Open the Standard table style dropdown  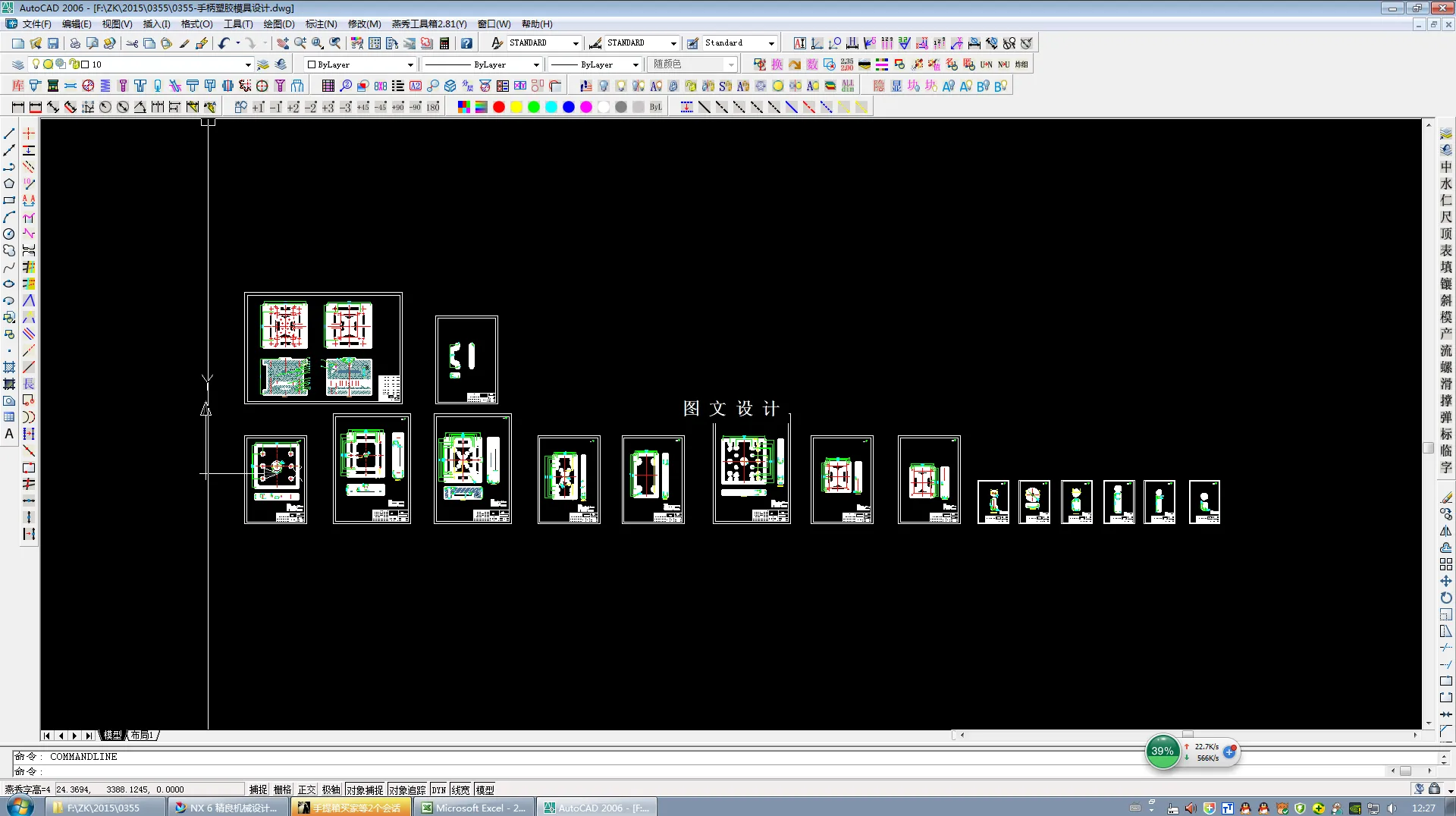tap(771, 43)
